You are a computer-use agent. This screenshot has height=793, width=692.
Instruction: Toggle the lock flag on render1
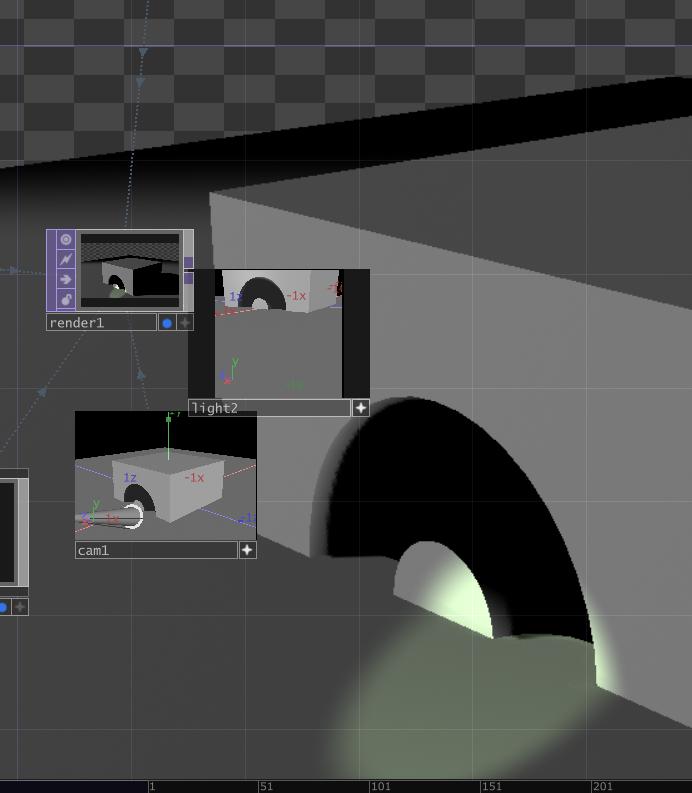tap(66, 299)
